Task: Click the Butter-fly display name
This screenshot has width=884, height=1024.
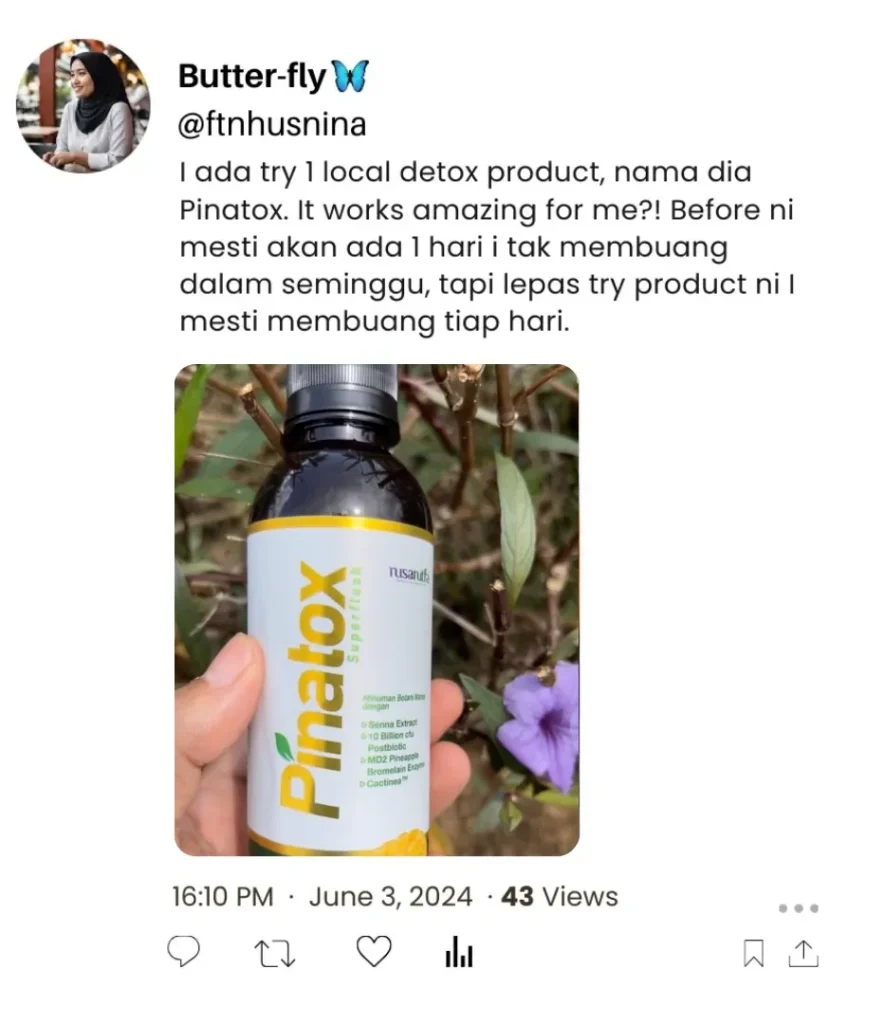Action: pos(251,76)
